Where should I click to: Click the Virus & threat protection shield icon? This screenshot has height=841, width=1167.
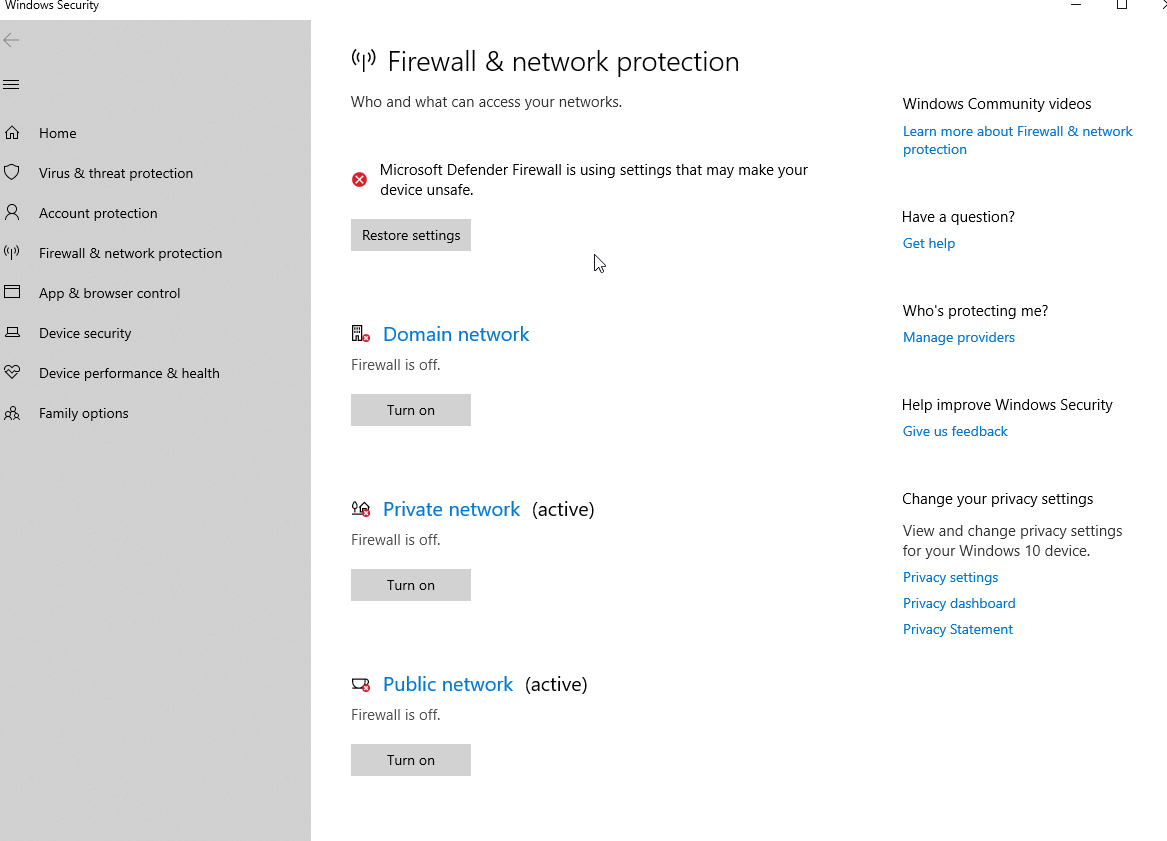tap(12, 173)
